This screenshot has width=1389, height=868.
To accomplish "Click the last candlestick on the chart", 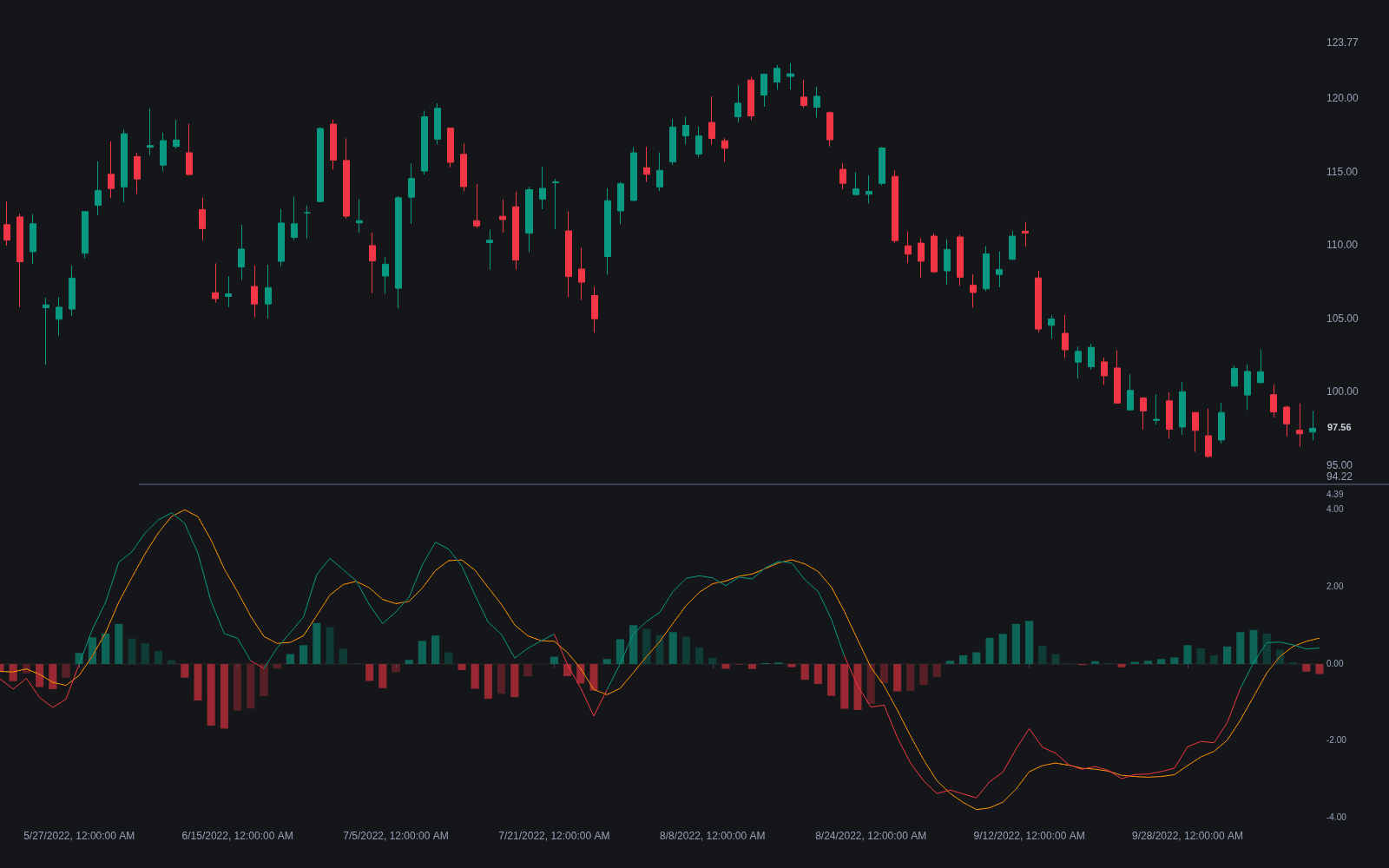I will click(1313, 430).
